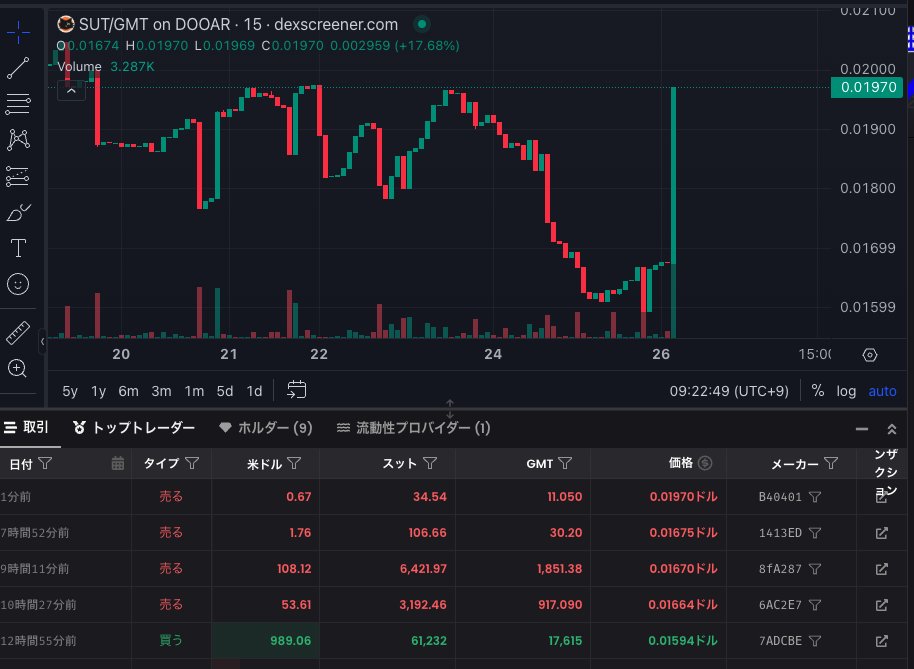Screen dimensions: 914x669
Task: Select the crosshair cursor tool
Action: point(18,32)
